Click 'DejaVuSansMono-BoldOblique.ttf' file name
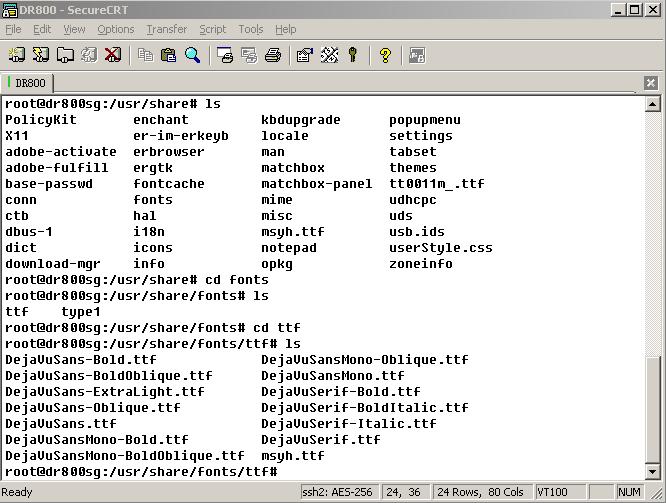Image resolution: width=666 pixels, height=503 pixels. (x=124, y=456)
